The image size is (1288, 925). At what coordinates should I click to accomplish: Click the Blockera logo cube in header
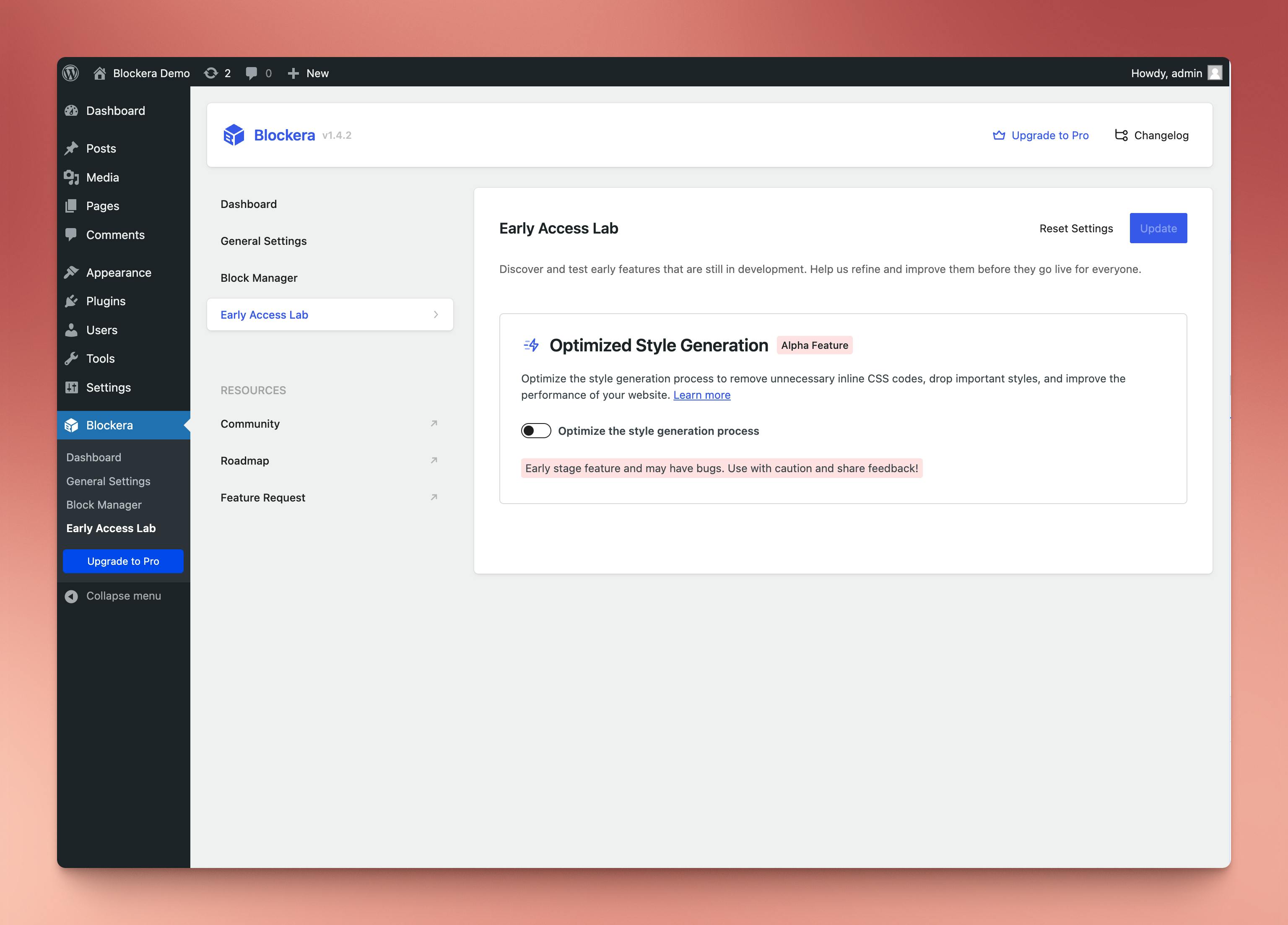(x=234, y=135)
